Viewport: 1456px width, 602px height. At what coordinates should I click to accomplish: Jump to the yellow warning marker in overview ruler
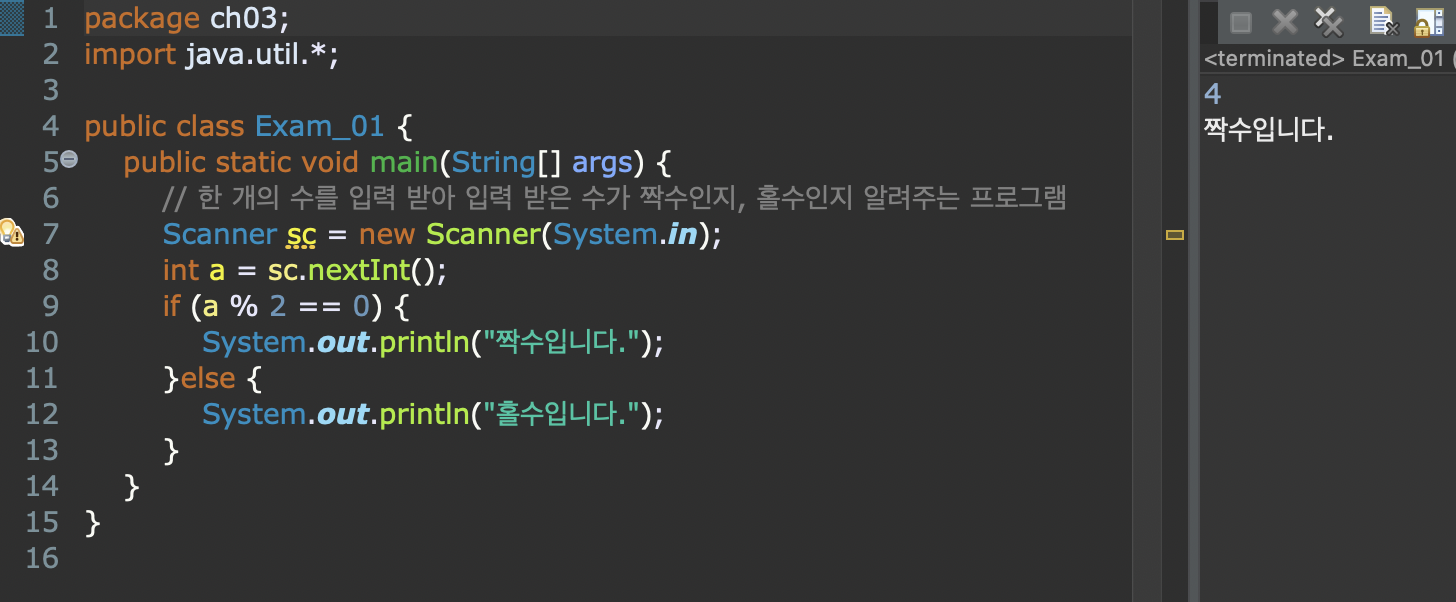[x=1175, y=235]
